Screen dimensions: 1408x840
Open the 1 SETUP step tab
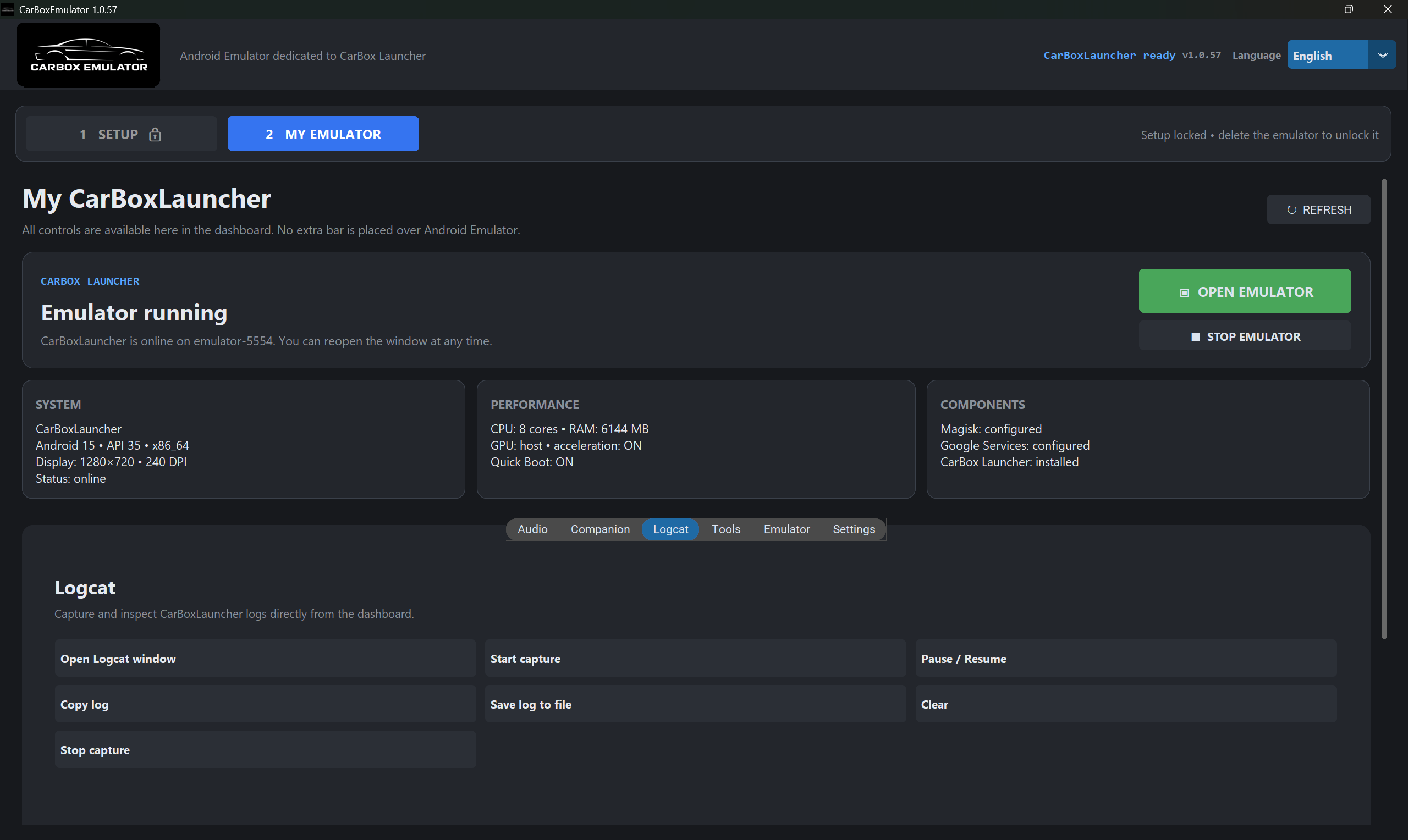coord(121,134)
